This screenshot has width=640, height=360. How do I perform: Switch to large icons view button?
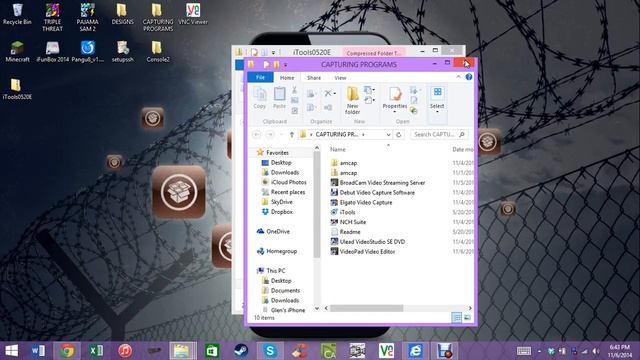point(467,318)
